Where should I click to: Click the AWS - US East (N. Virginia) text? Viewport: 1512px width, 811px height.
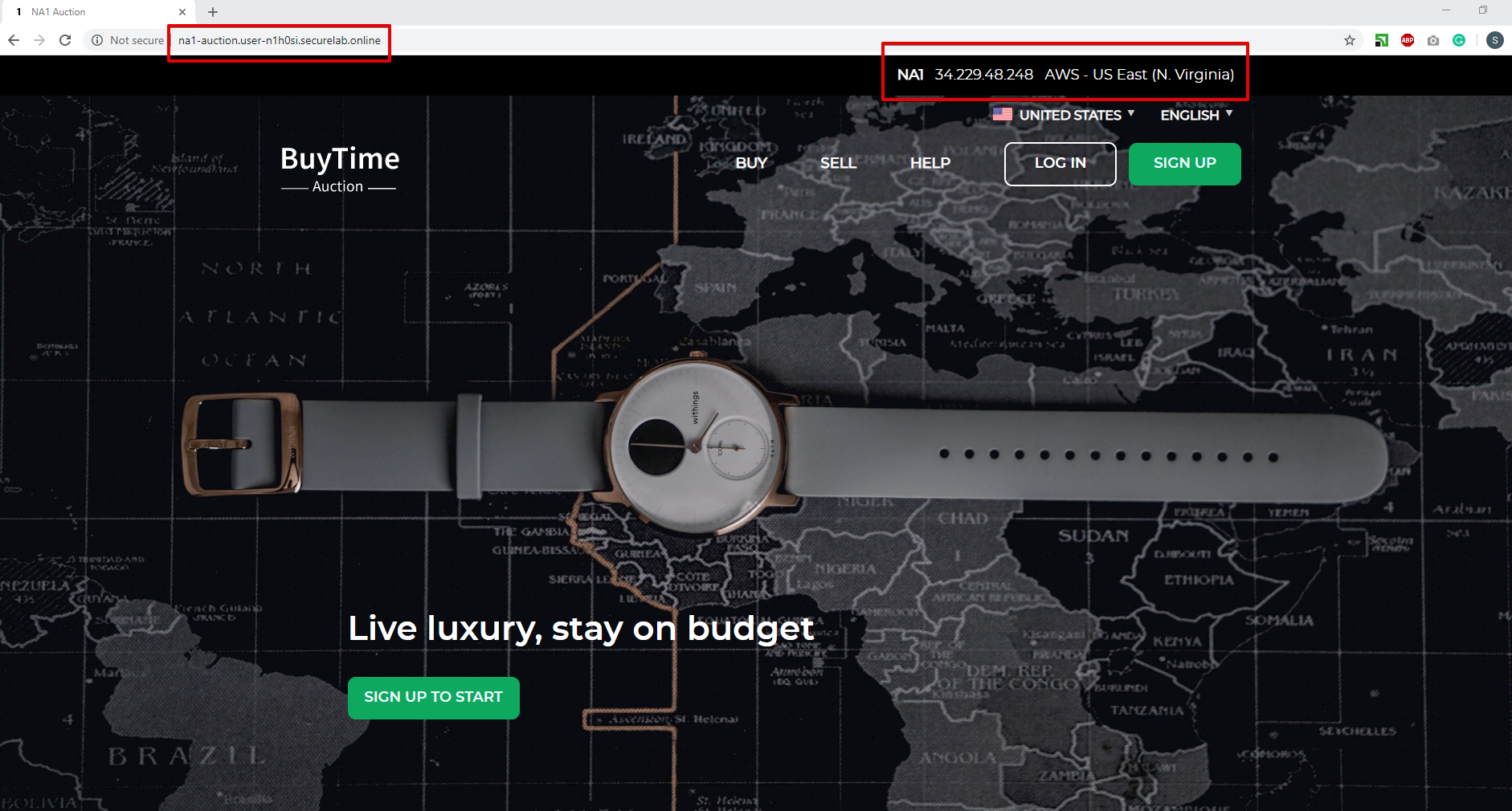[x=1139, y=75]
